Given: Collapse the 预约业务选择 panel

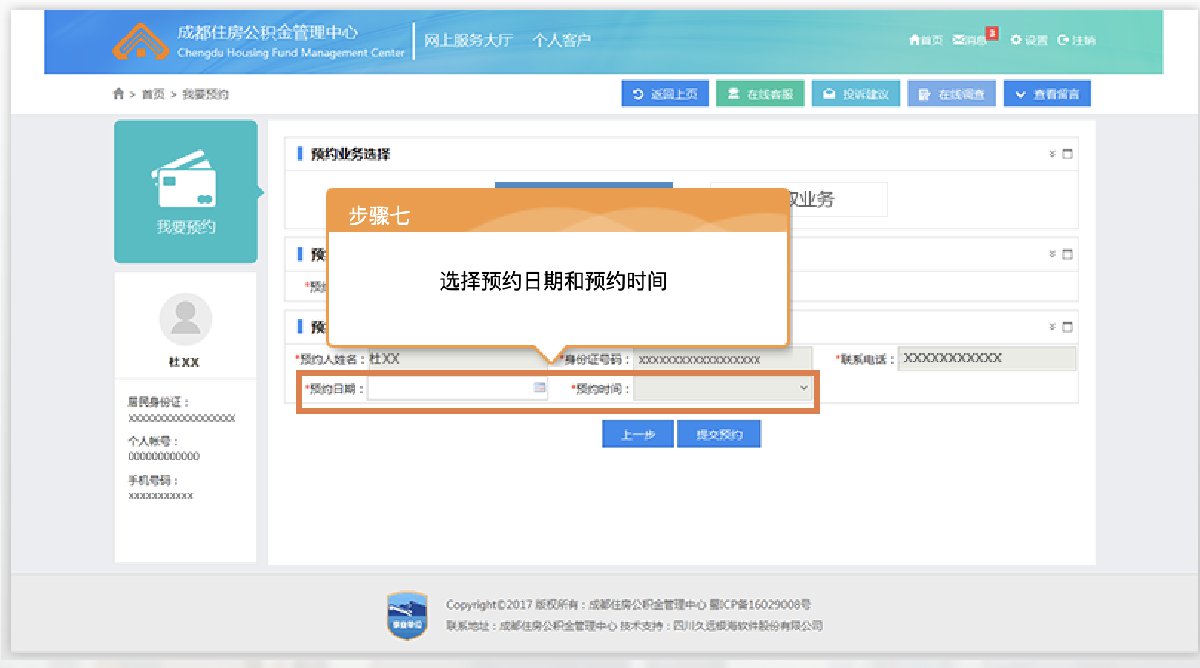Looking at the screenshot, I should (1052, 154).
